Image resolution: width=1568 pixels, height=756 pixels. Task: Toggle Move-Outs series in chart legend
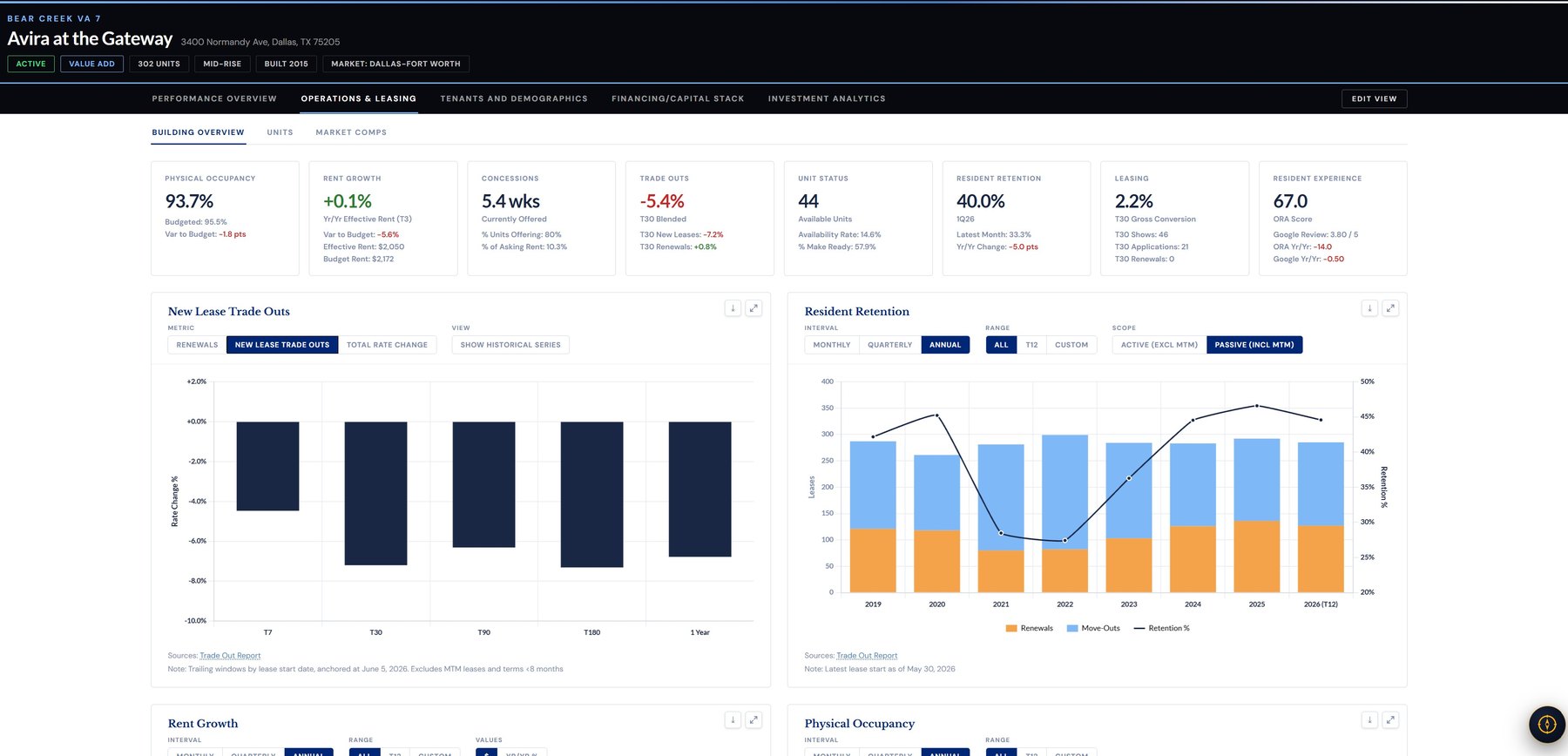coord(1093,628)
